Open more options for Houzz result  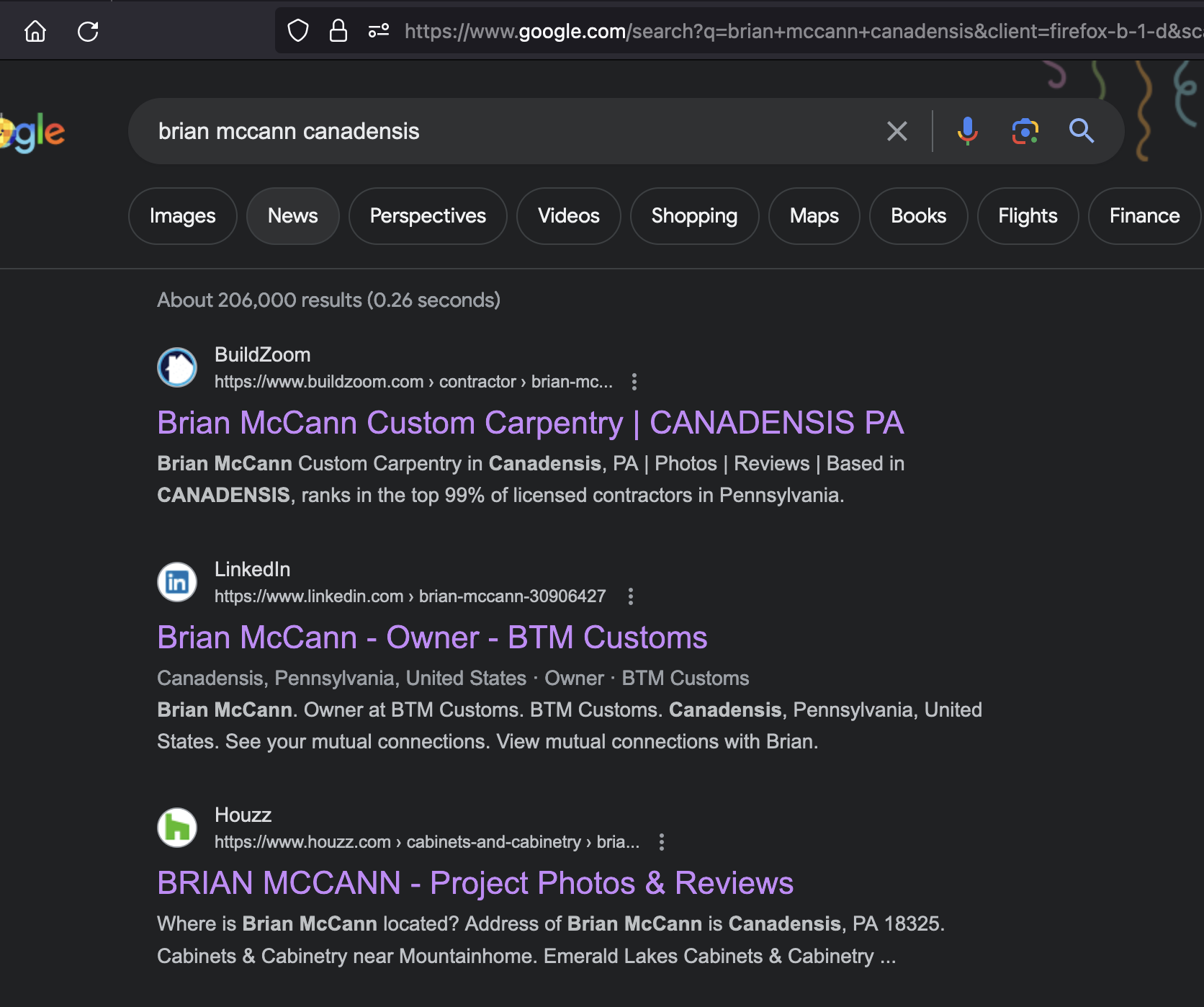[662, 842]
